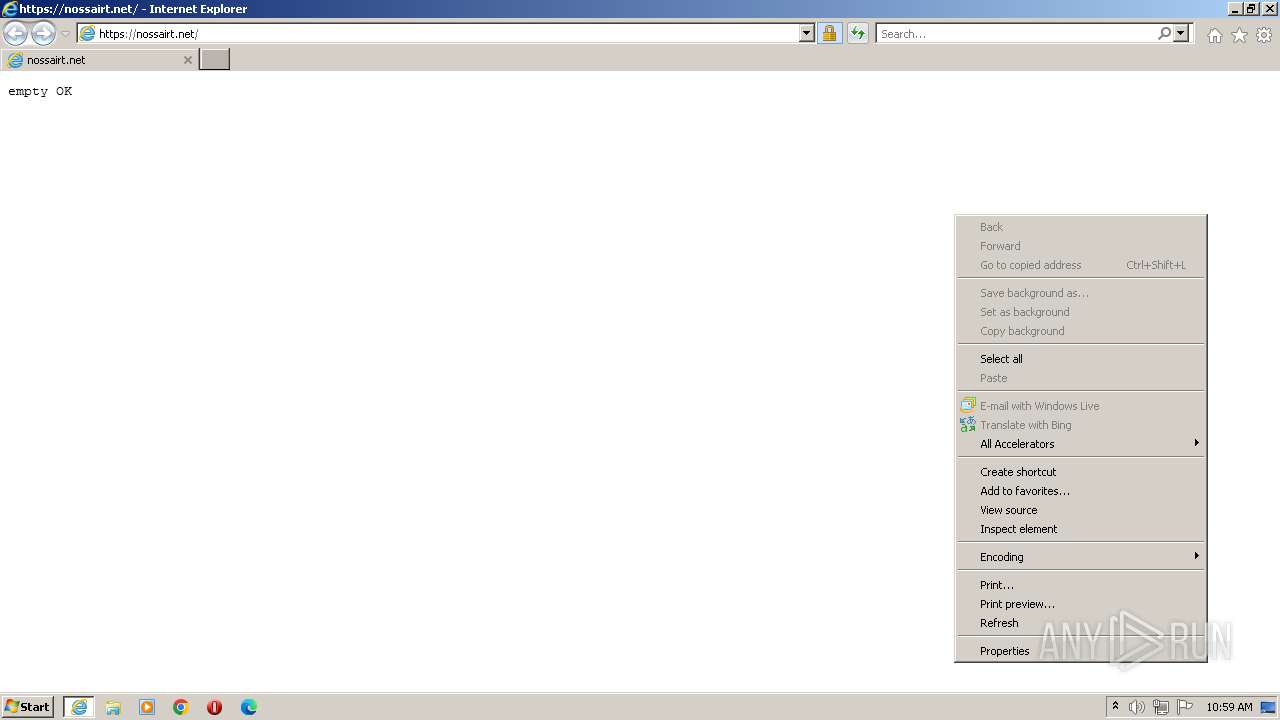Open the volume speaker tray icon
The image size is (1280, 720).
point(1137,707)
